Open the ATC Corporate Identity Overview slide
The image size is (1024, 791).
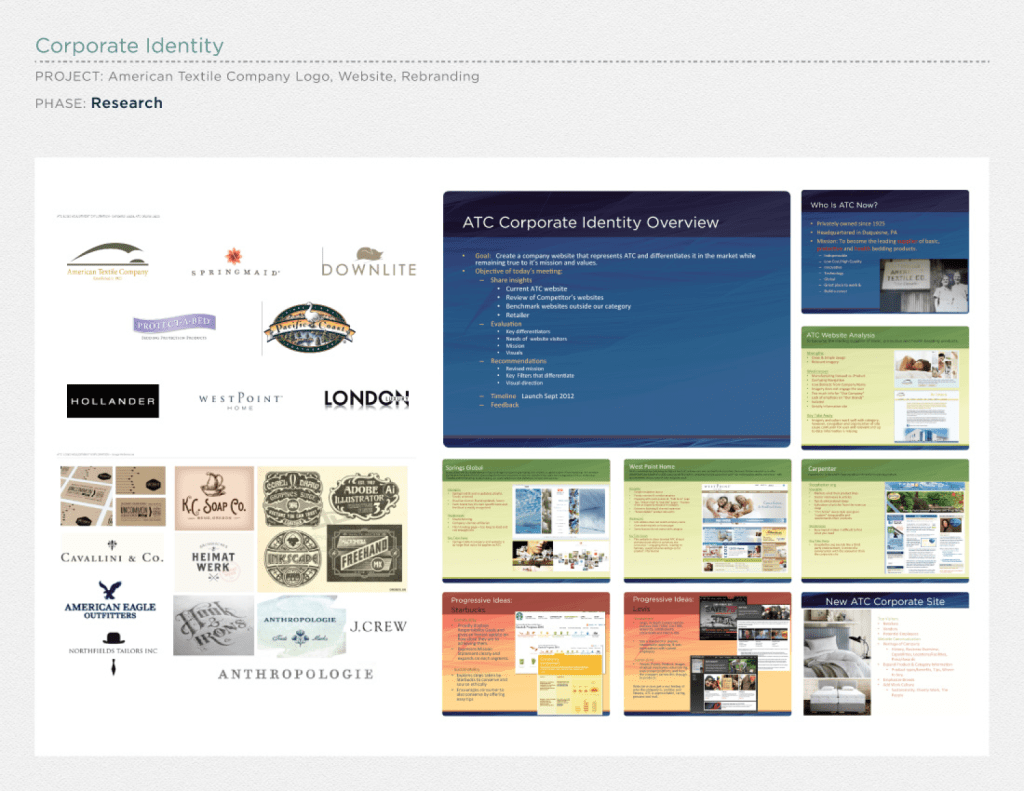click(x=616, y=318)
